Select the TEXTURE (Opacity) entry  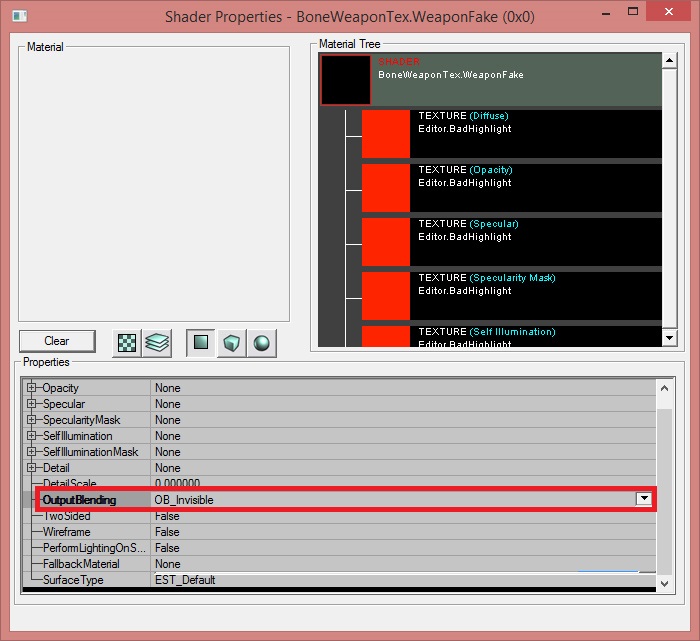click(536, 187)
